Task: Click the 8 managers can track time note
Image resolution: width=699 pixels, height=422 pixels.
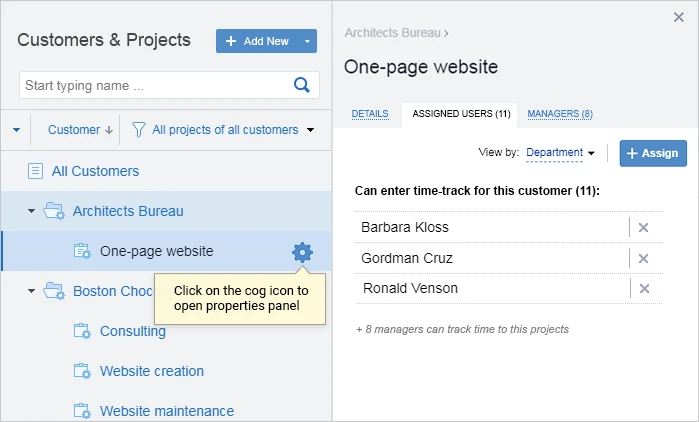Action: (462, 329)
